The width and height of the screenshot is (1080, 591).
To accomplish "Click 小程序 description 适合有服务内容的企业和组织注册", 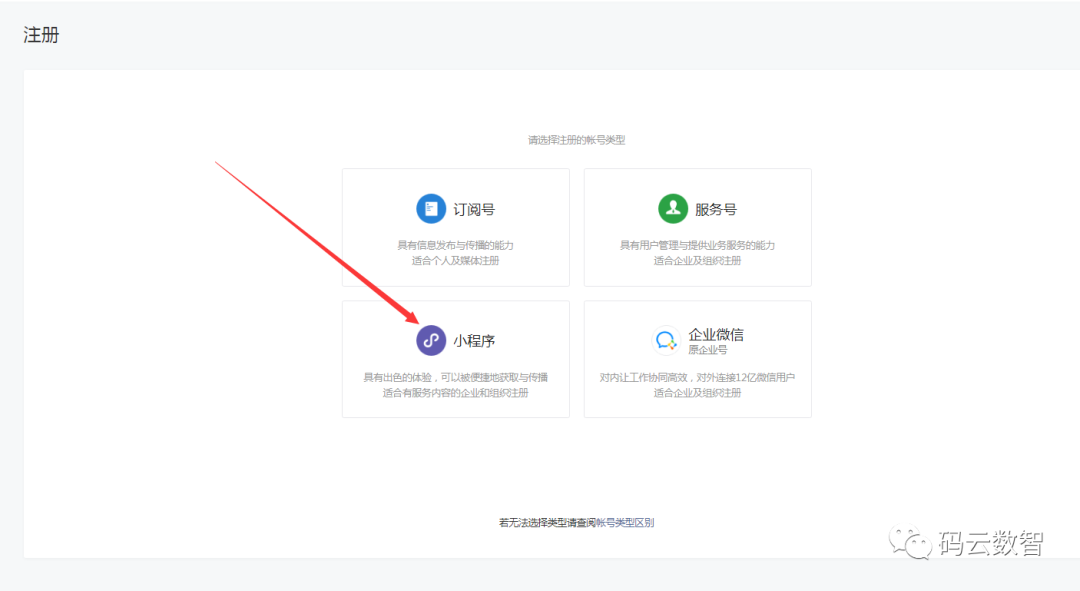I will tap(455, 393).
